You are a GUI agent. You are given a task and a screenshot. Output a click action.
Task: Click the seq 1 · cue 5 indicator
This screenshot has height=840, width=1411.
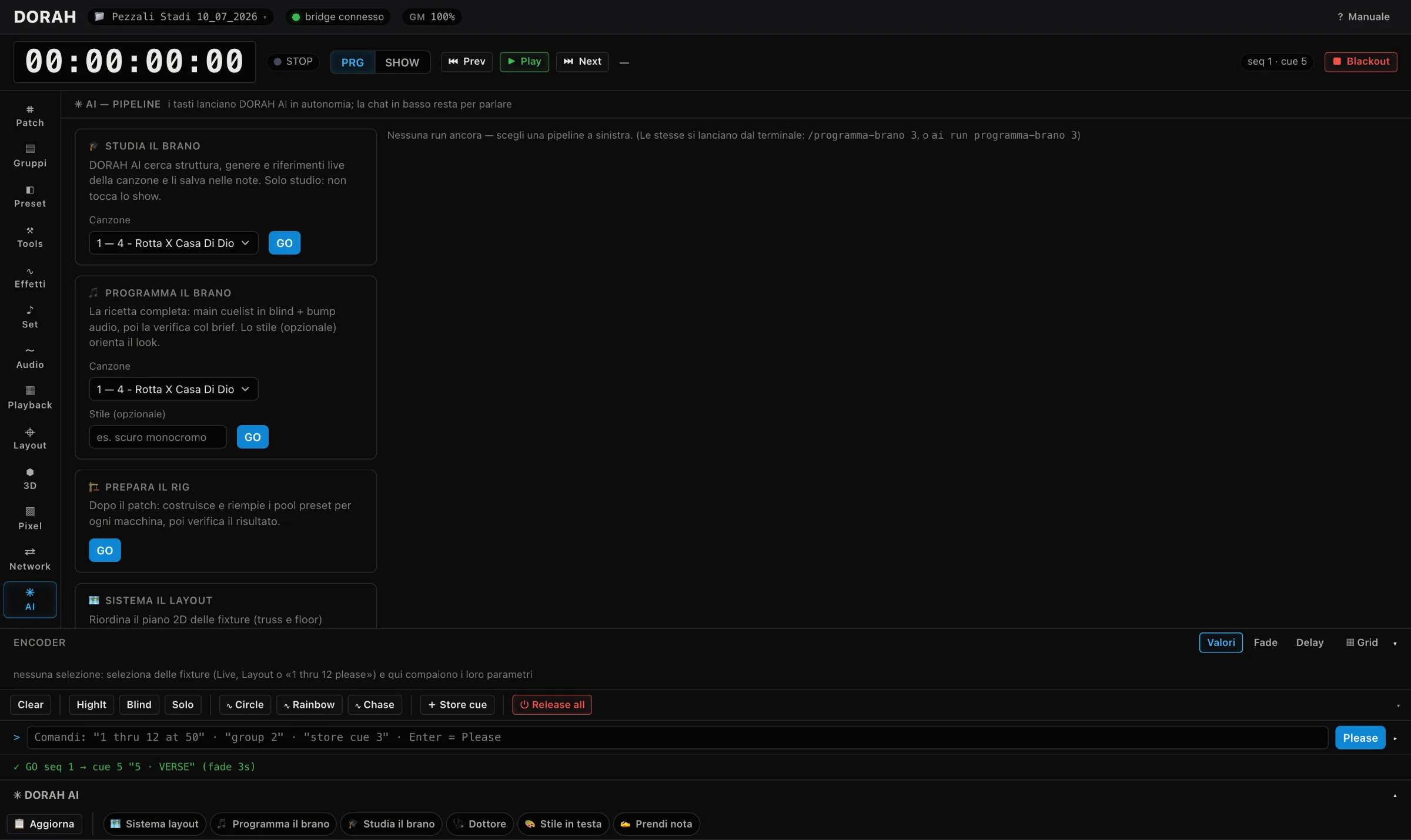(x=1277, y=62)
